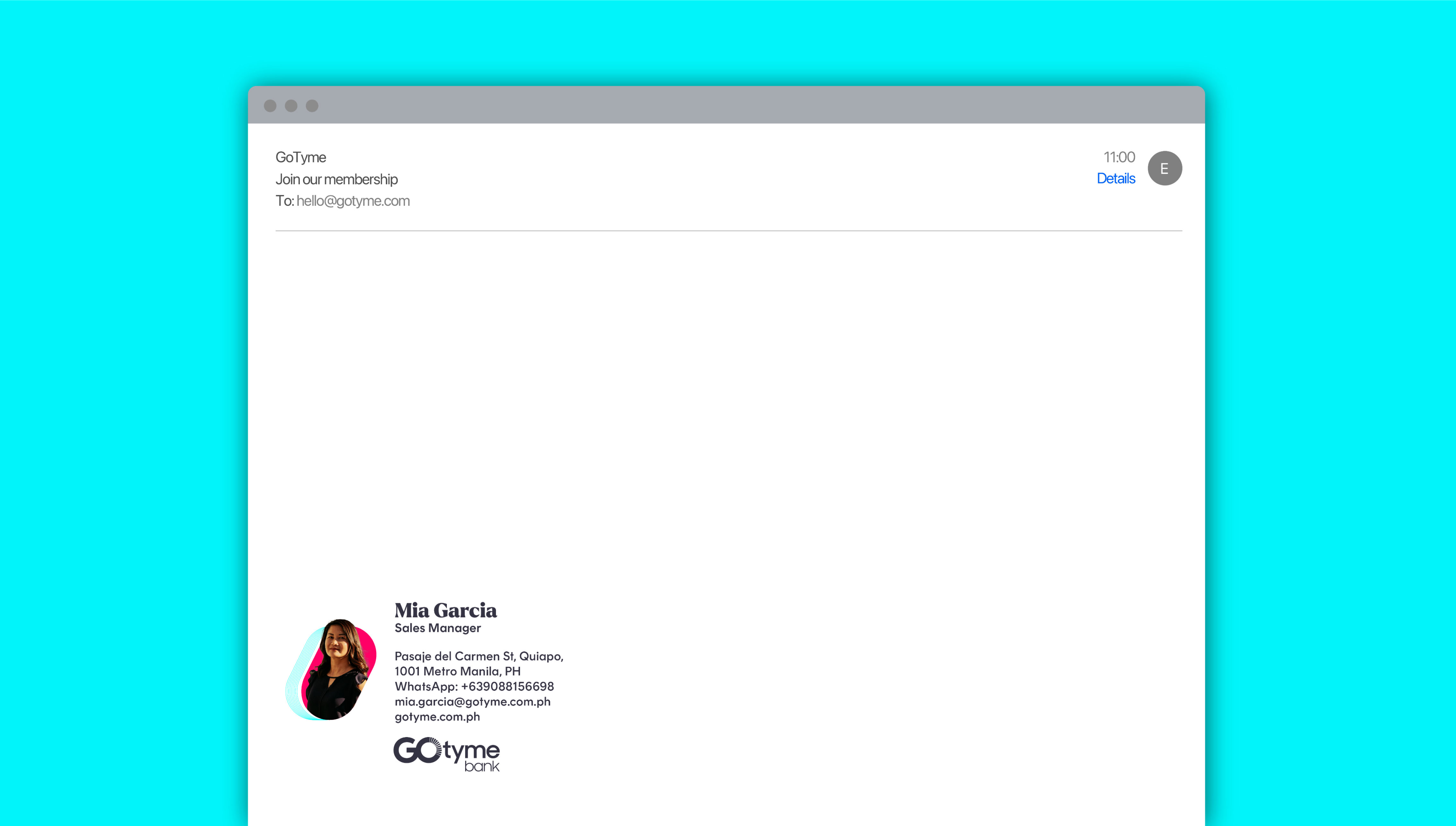Click the Join our membership subject line
The image size is (1456, 826).
coord(336,179)
